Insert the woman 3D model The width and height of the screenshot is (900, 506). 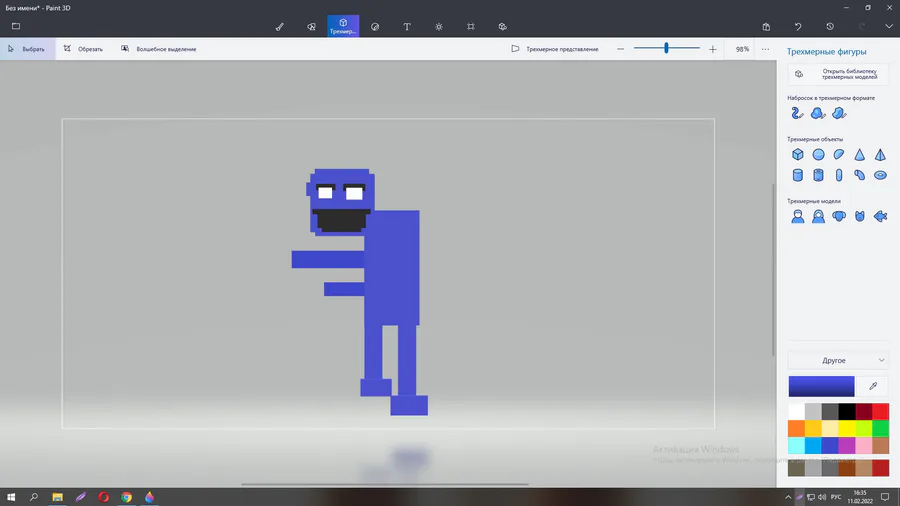818,216
